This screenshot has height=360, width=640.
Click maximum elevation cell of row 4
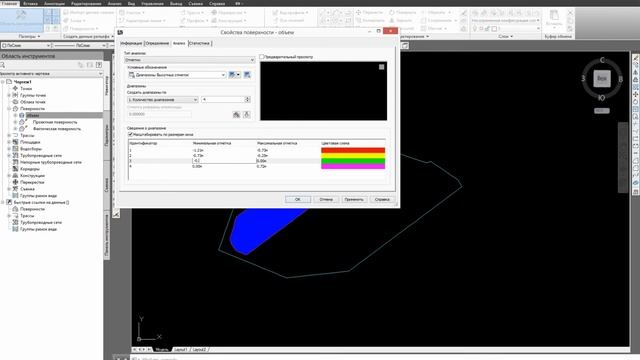click(262, 167)
